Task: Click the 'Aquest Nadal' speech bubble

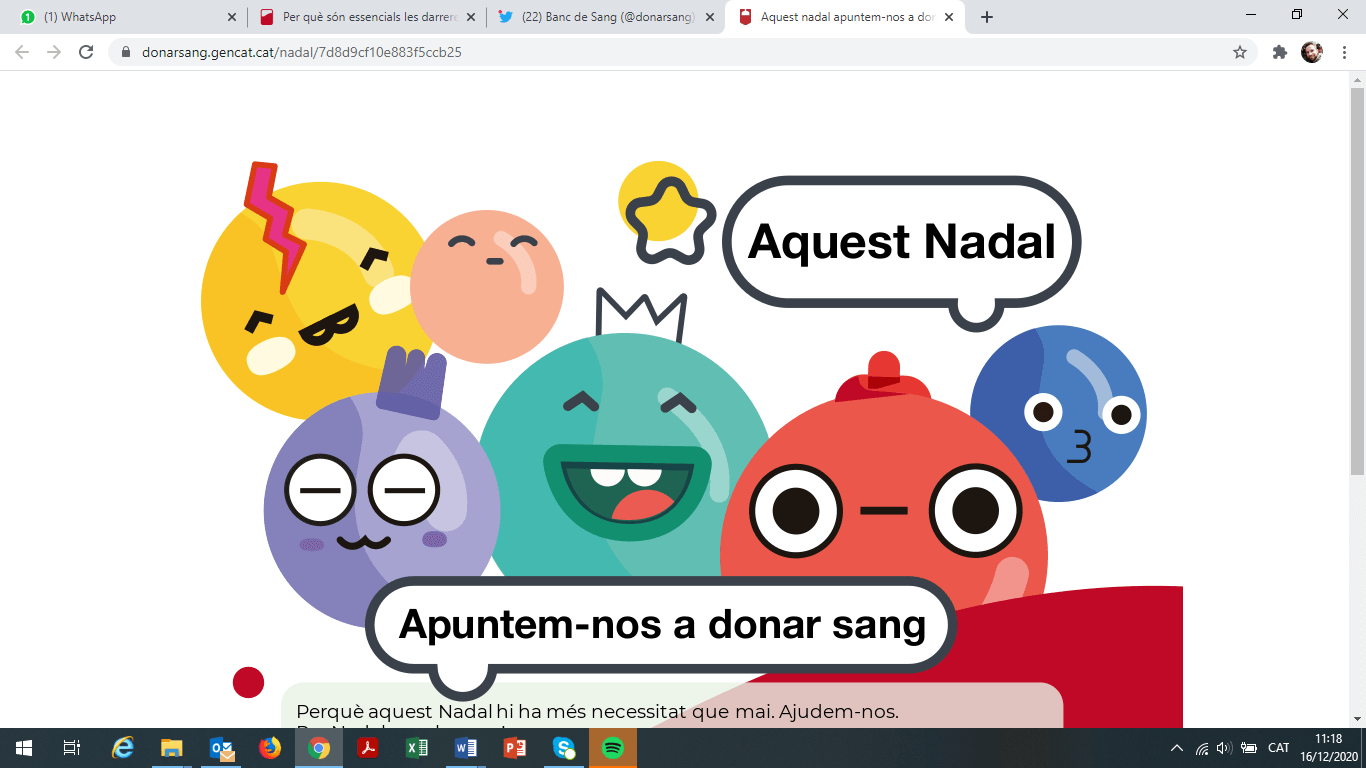Action: coord(902,242)
